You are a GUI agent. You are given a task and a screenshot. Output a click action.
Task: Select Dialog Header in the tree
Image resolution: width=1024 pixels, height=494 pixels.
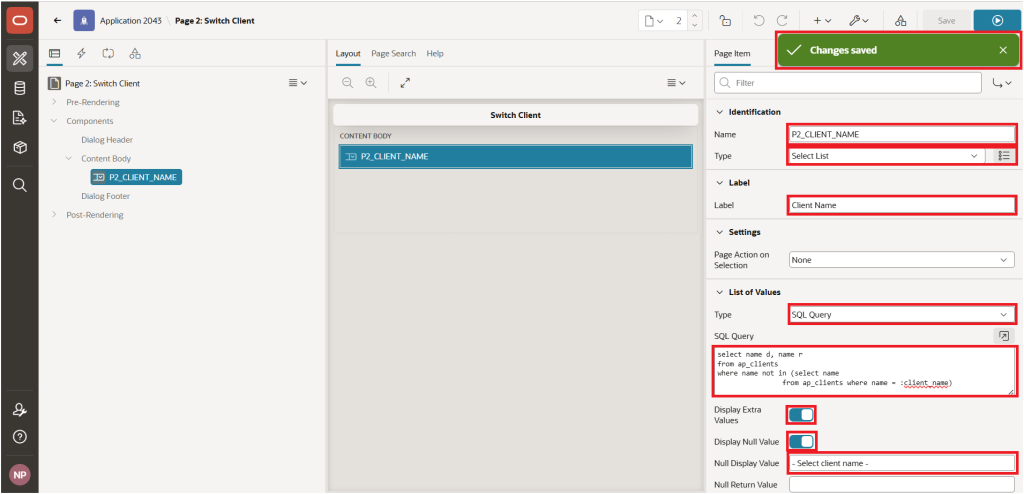[107, 140]
